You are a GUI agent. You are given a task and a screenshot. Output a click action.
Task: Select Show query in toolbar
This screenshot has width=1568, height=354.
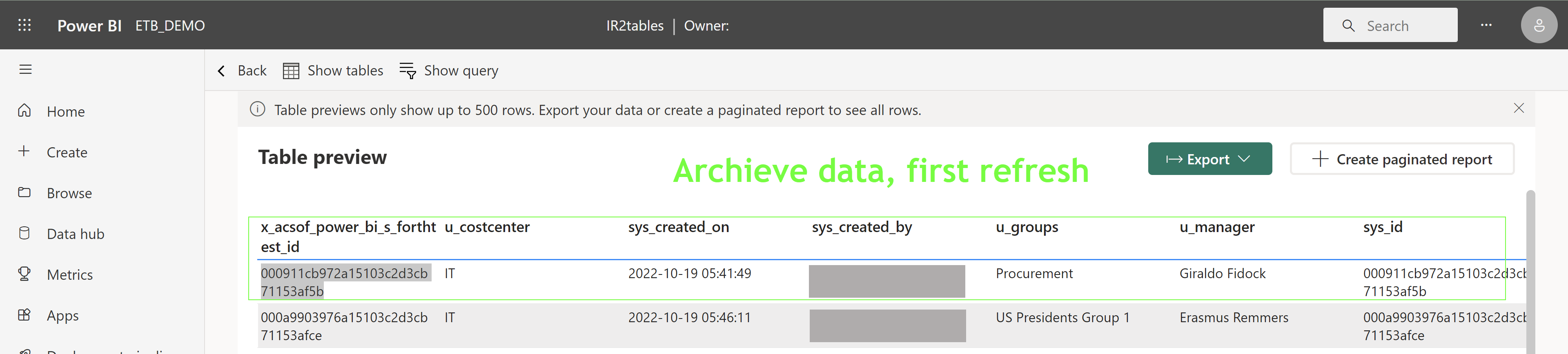[x=449, y=71]
